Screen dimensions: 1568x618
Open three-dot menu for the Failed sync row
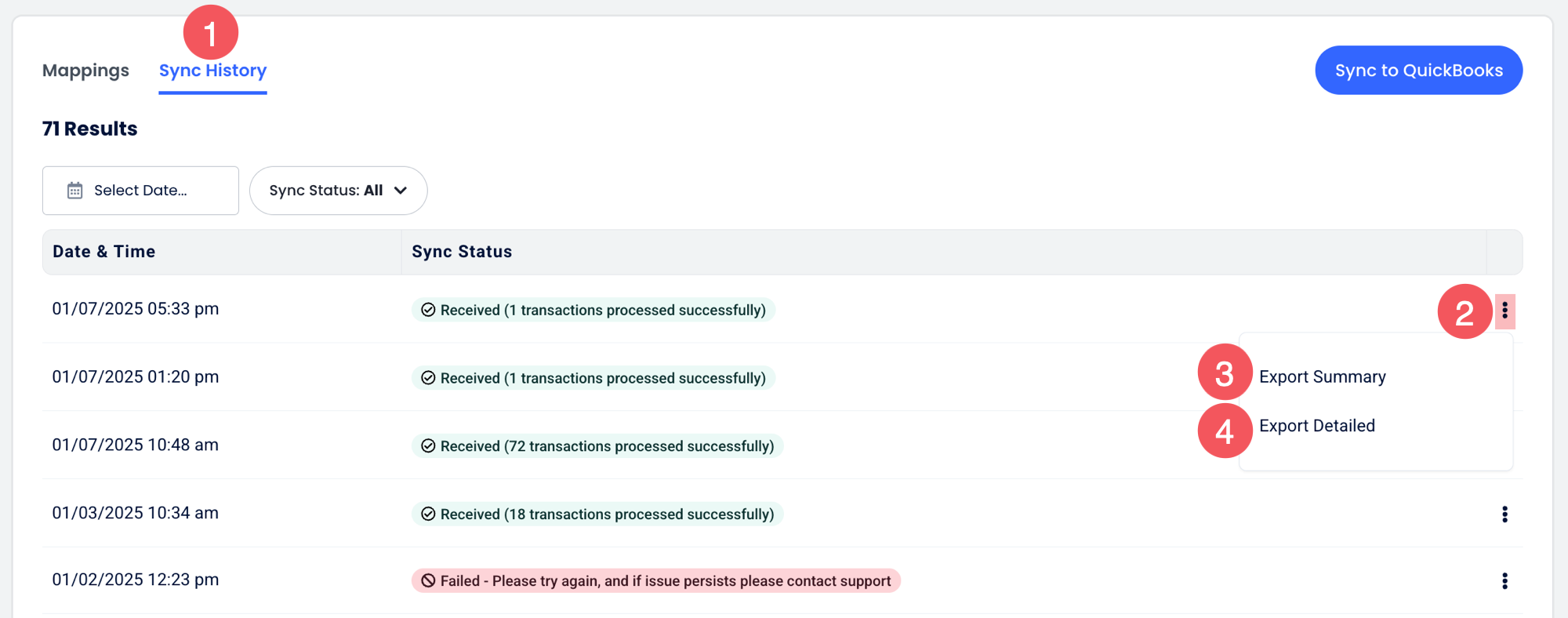(x=1504, y=581)
